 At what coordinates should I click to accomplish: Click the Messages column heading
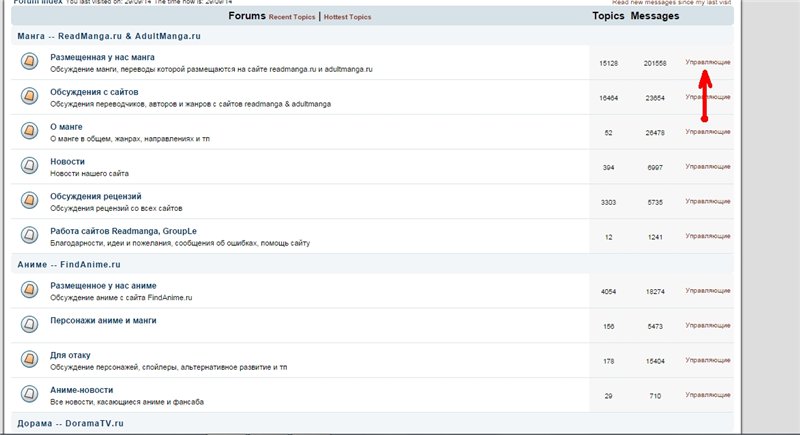point(655,16)
